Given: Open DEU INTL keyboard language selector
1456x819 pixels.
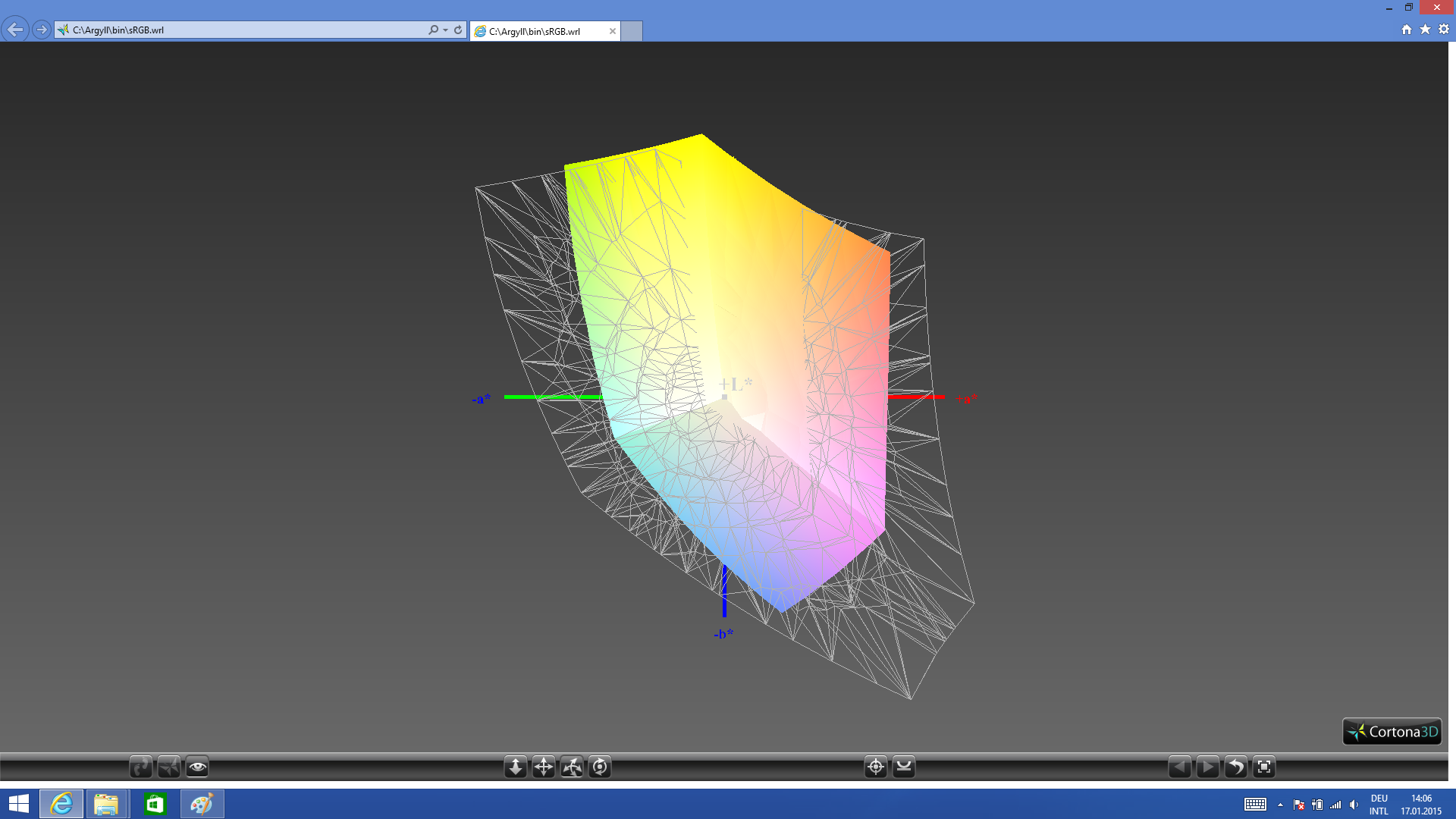Looking at the screenshot, I should [x=1379, y=805].
